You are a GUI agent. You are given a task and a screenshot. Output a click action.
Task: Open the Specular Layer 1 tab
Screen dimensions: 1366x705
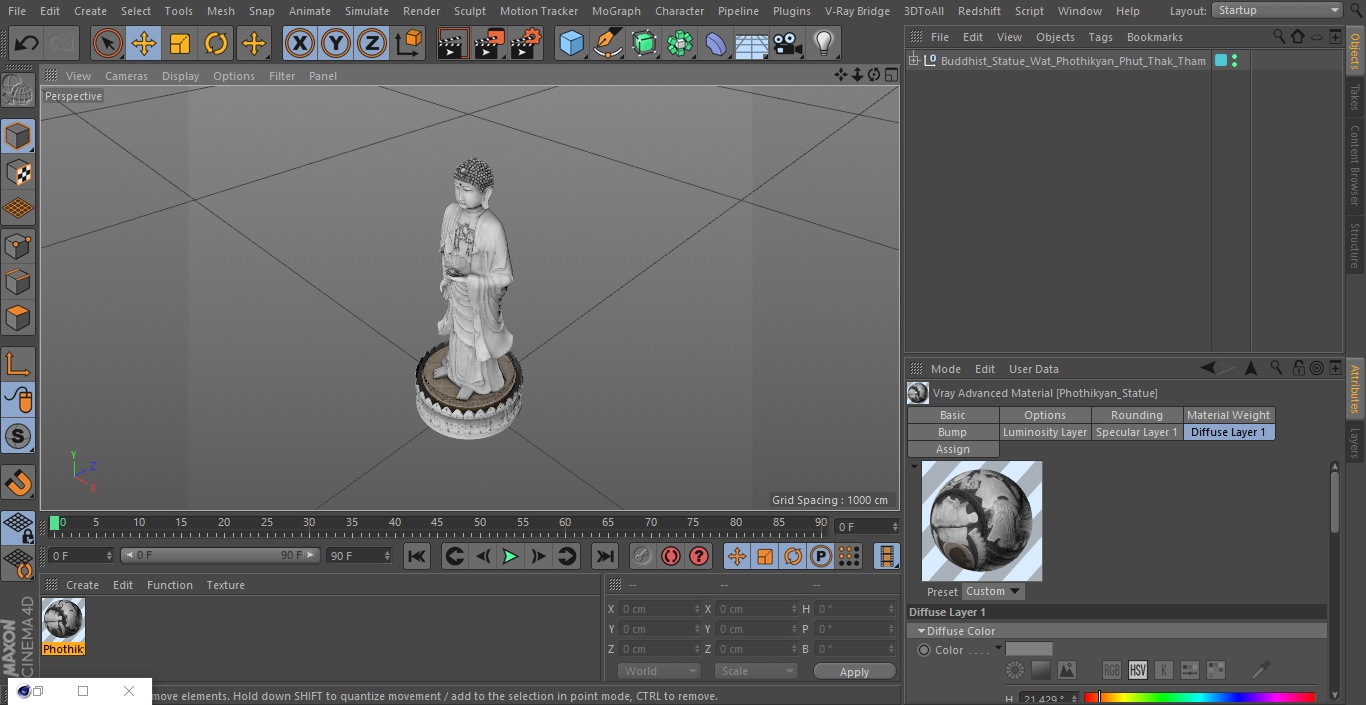tap(1137, 432)
